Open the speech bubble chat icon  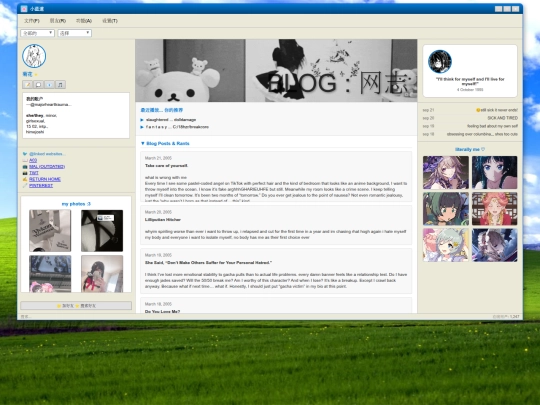click(x=38, y=84)
